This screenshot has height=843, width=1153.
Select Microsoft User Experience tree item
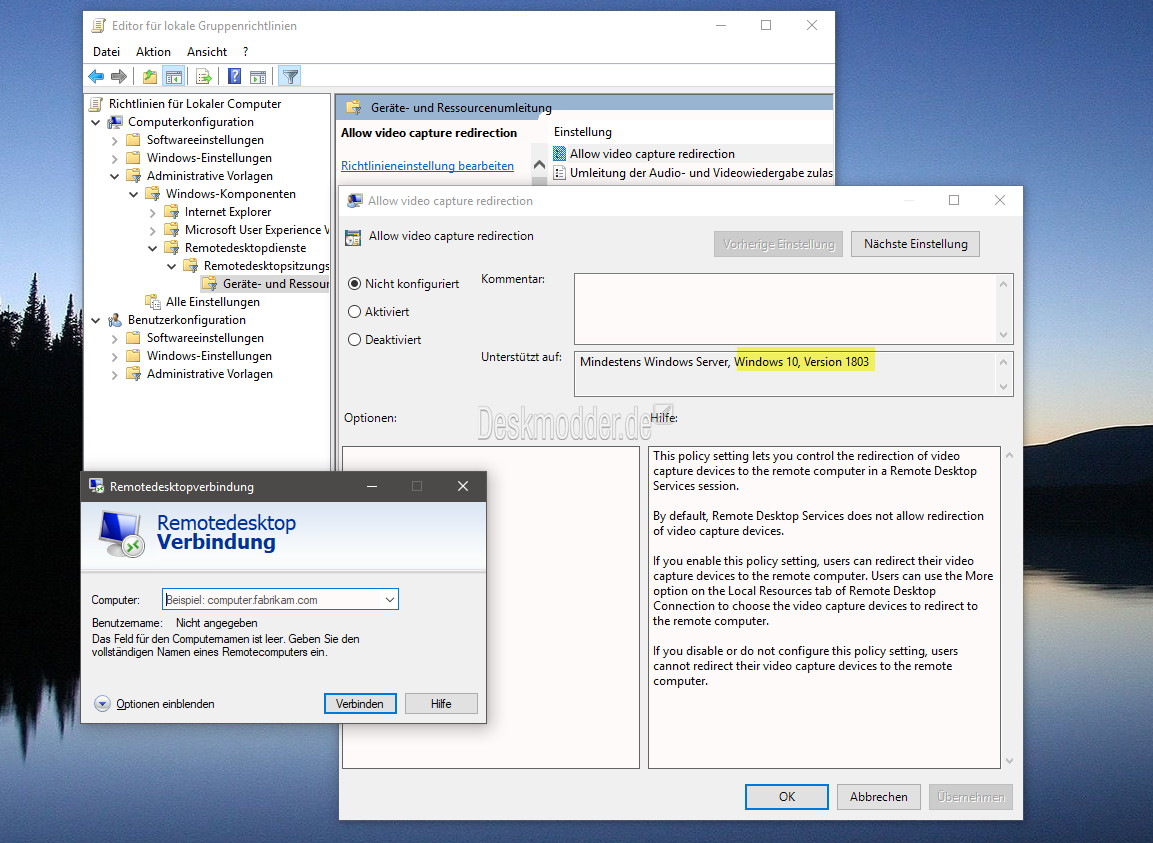(x=257, y=230)
